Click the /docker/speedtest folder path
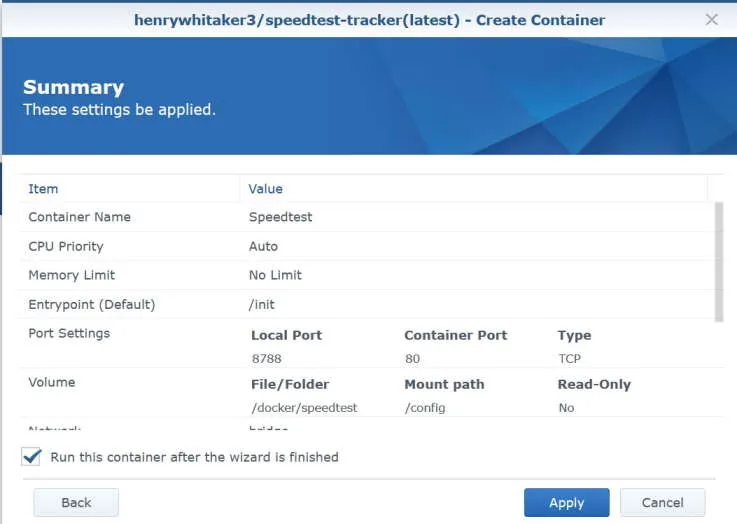737x524 pixels. [x=304, y=407]
